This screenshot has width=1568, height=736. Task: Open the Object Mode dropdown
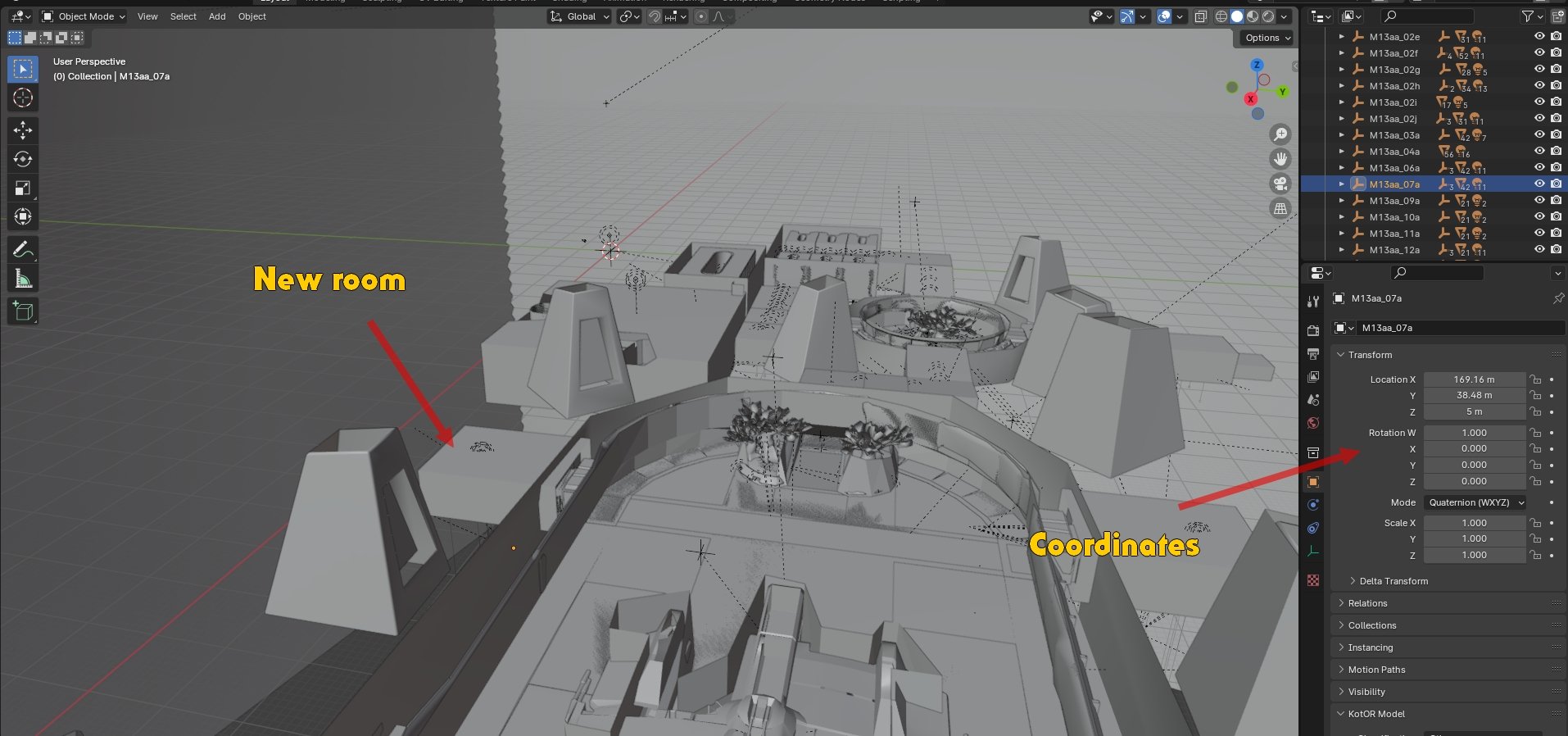click(83, 16)
